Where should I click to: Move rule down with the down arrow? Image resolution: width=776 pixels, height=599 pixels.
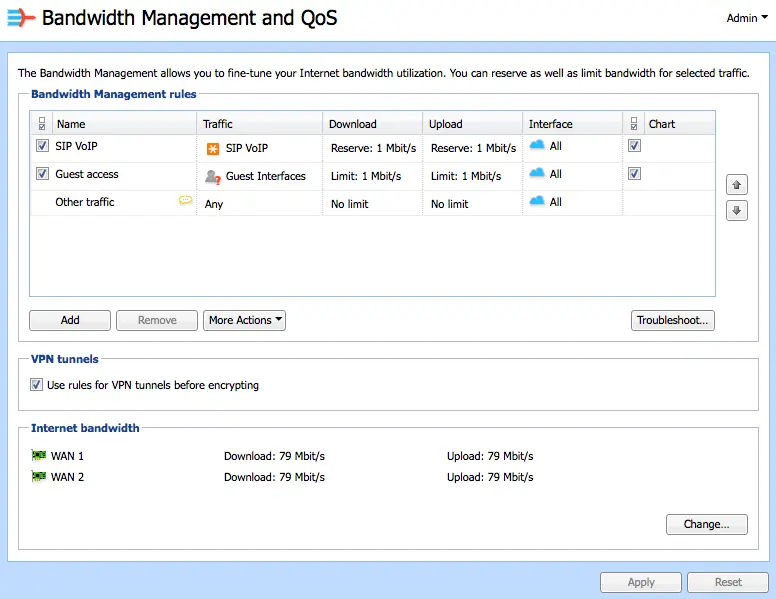[736, 211]
